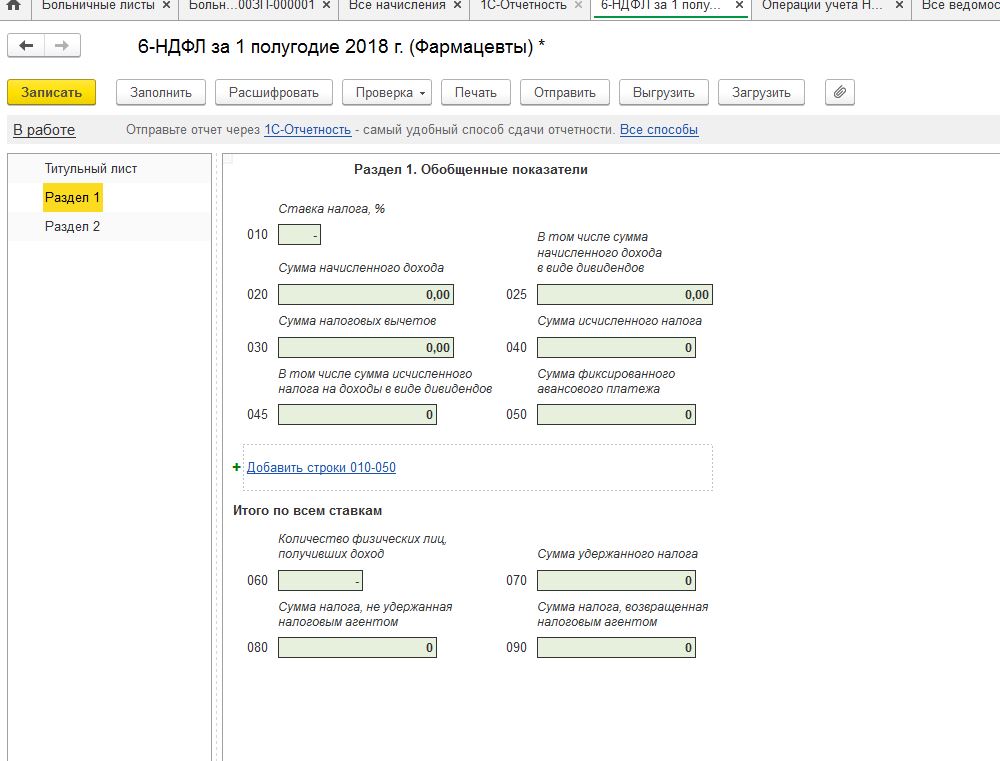Click the paperclip attachment icon
The image size is (1000, 761).
(x=840, y=92)
